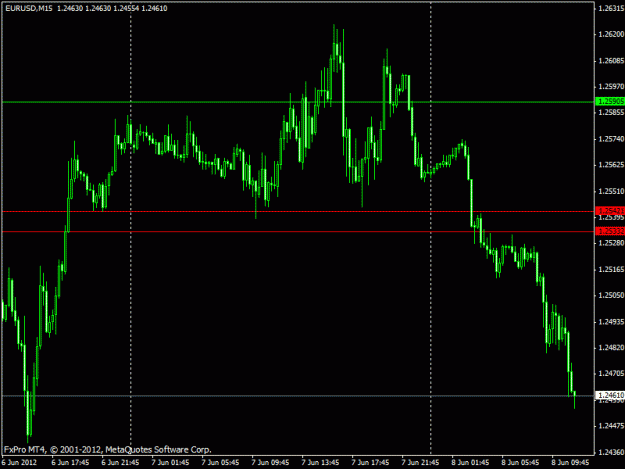Click the time label 7 Jun 13:45
The image size is (625, 469).
pos(320,462)
